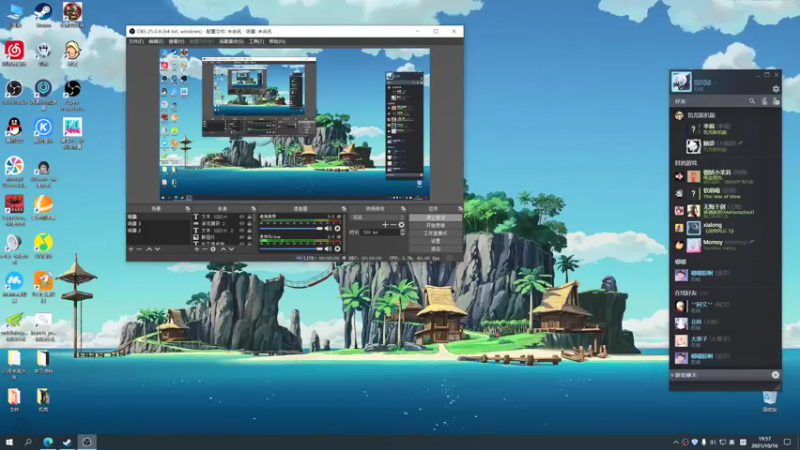
Task: Open the scene transition type dropdown
Action: 378,217
